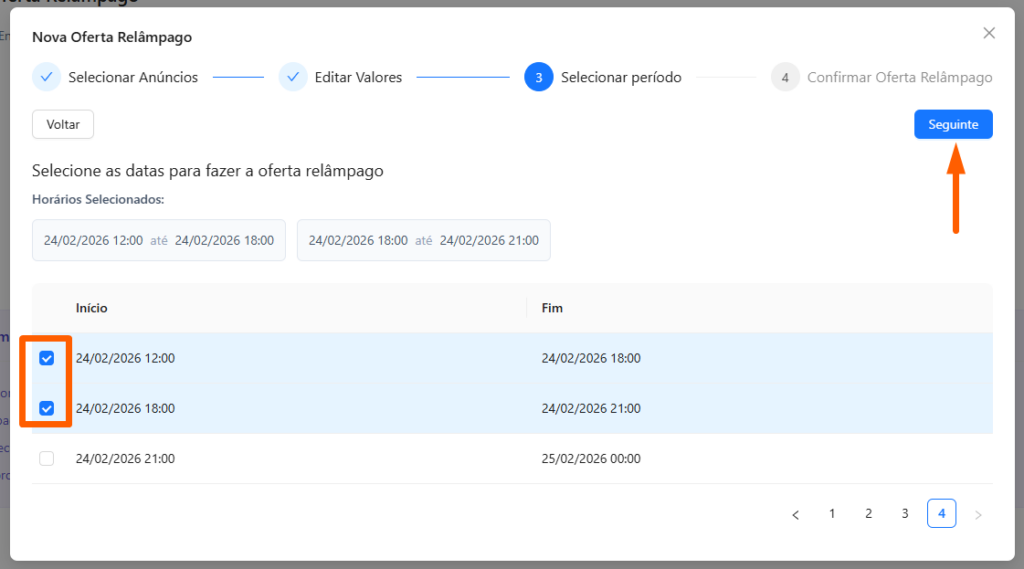Click the next page right arrow
The width and height of the screenshot is (1024, 569).
[x=978, y=514]
